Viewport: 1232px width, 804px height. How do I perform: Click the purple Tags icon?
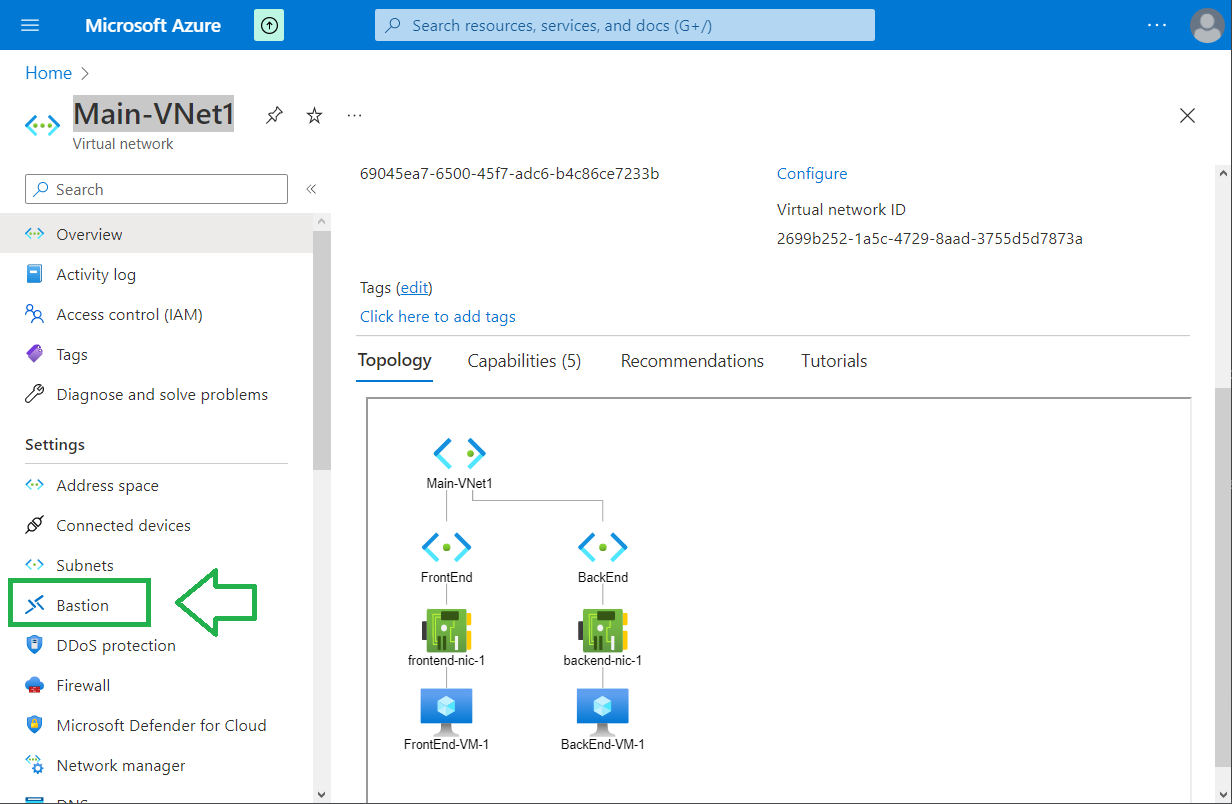coord(35,354)
